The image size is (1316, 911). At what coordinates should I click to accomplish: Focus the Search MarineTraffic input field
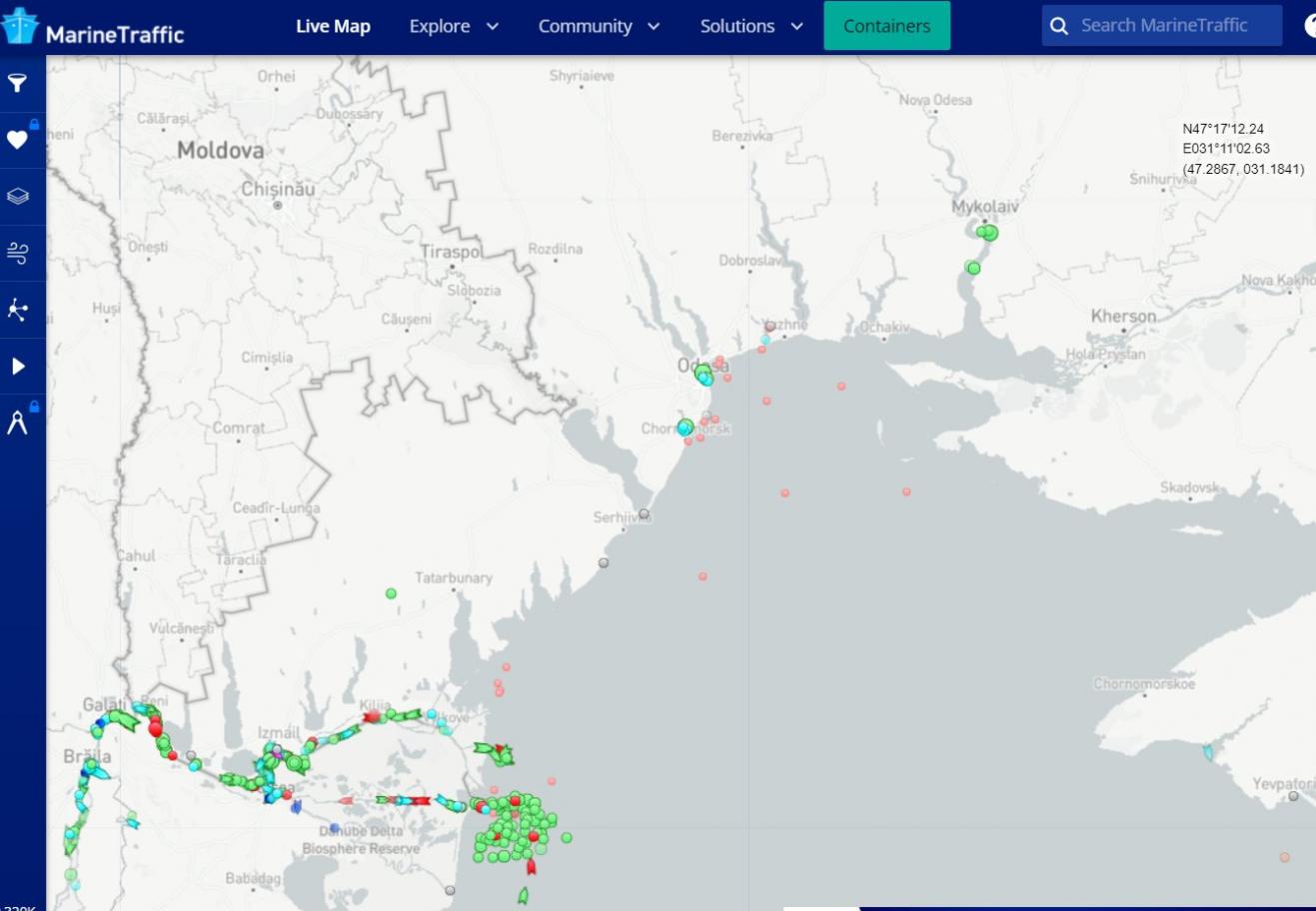(x=1174, y=26)
